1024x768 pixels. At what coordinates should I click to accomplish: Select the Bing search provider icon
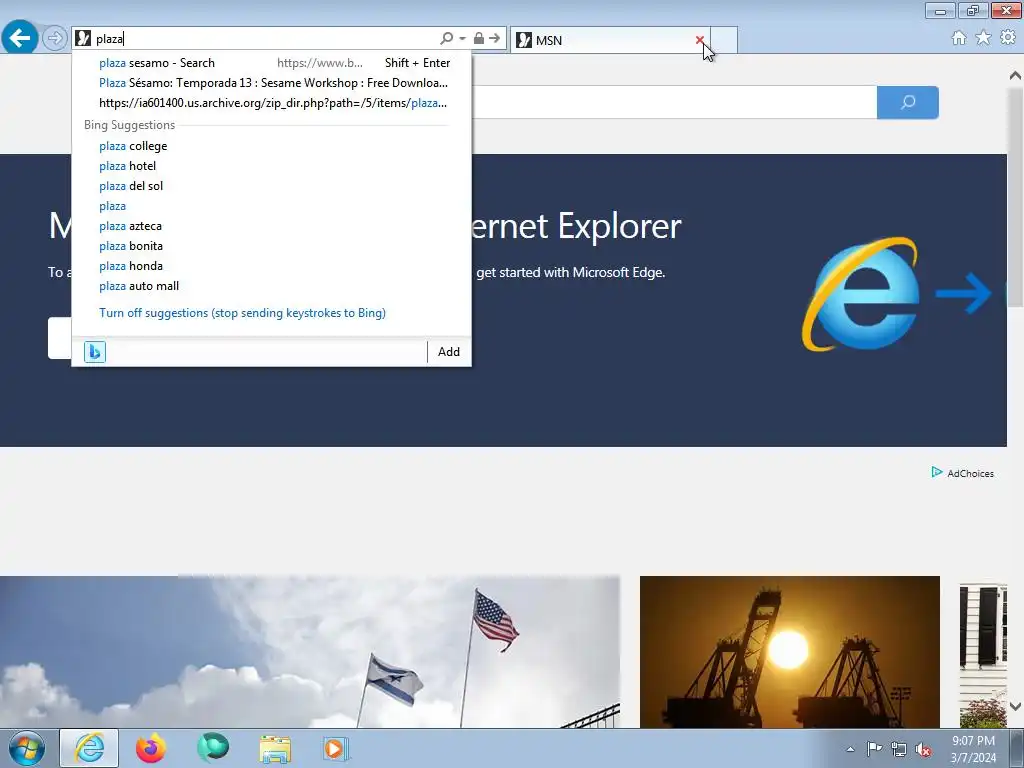click(95, 352)
